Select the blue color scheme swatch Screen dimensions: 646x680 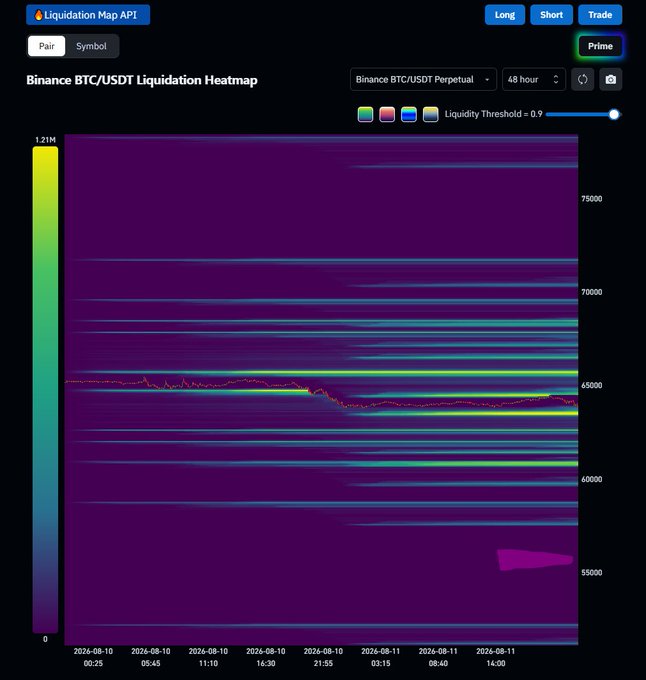[x=409, y=114]
